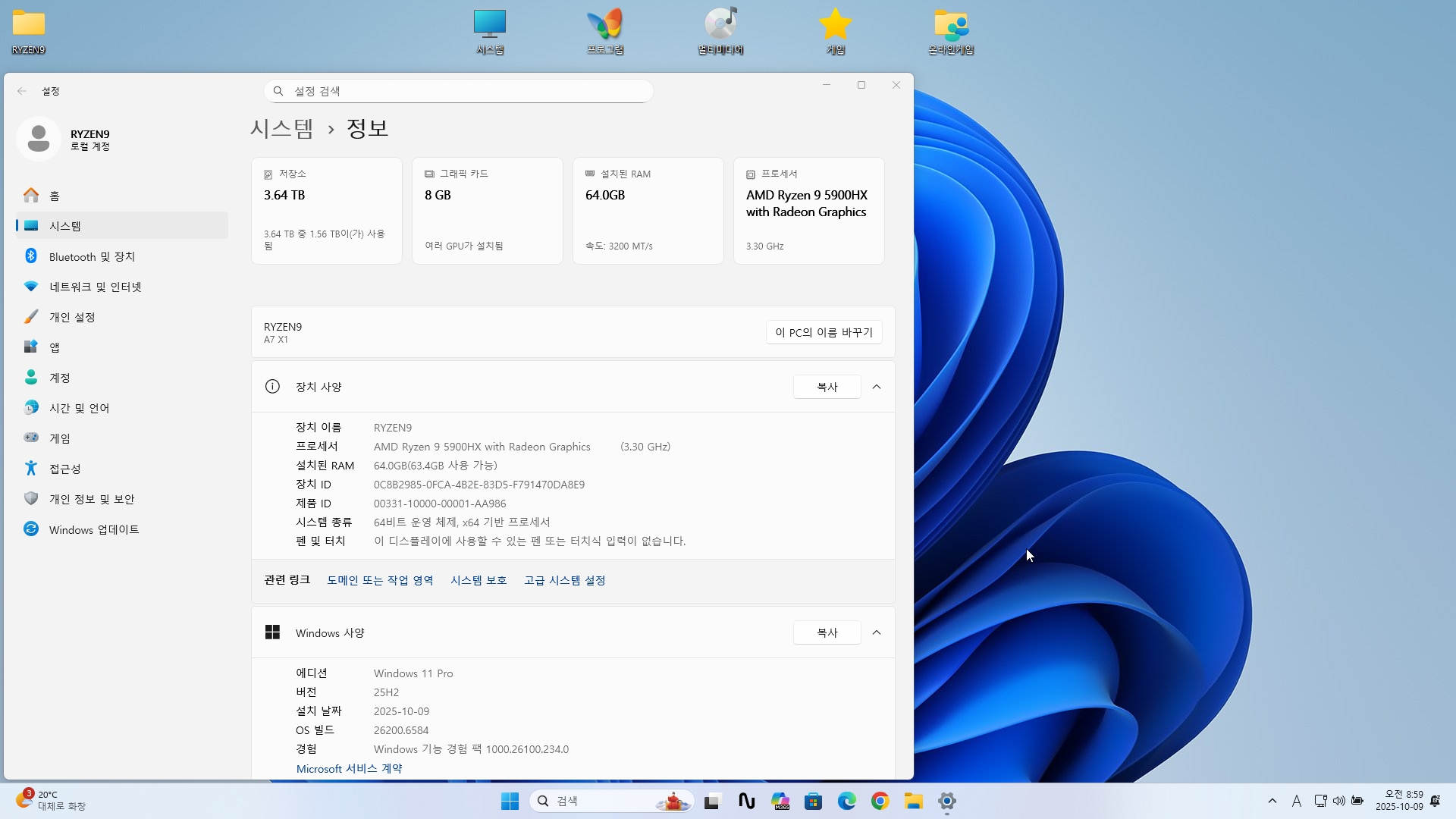Open the Bluetooth and devices section
Image resolution: width=1456 pixels, height=819 pixels.
point(92,256)
